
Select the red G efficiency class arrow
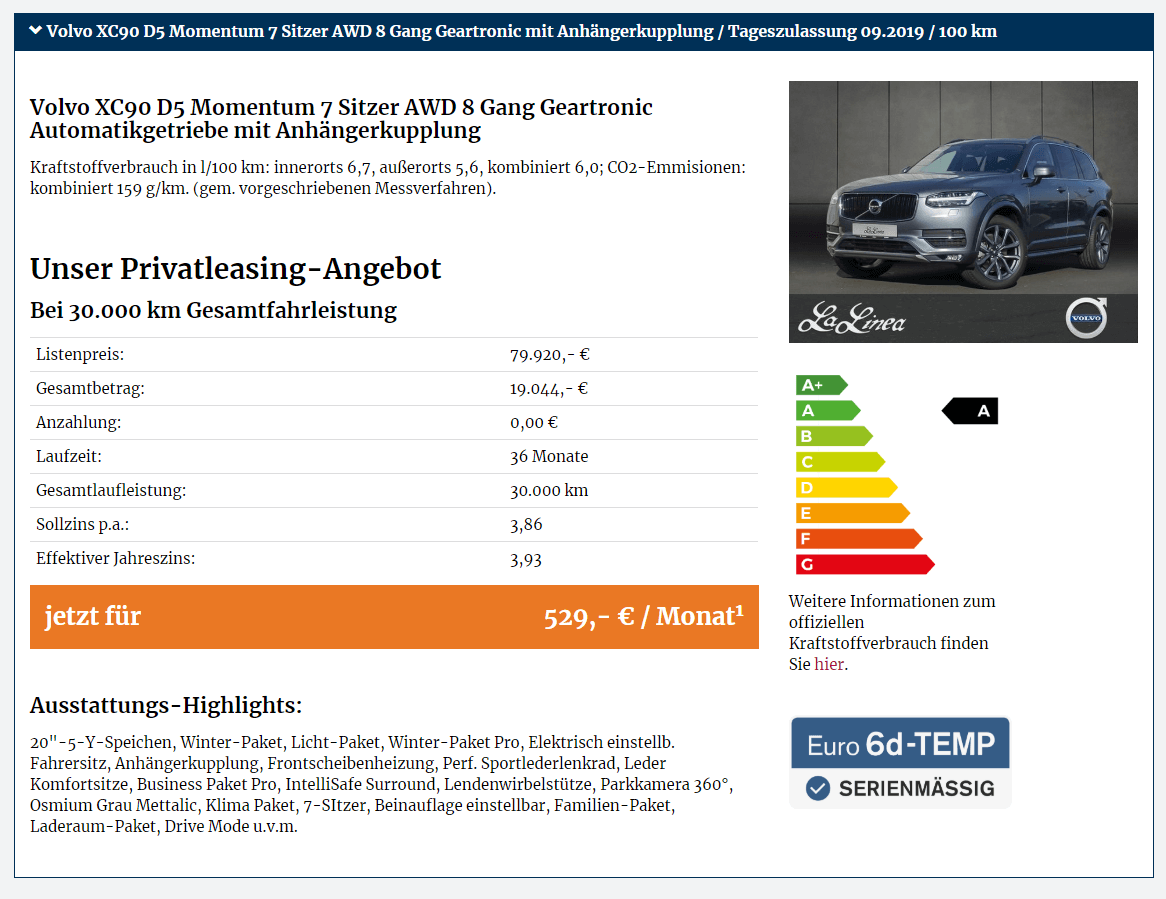[865, 564]
